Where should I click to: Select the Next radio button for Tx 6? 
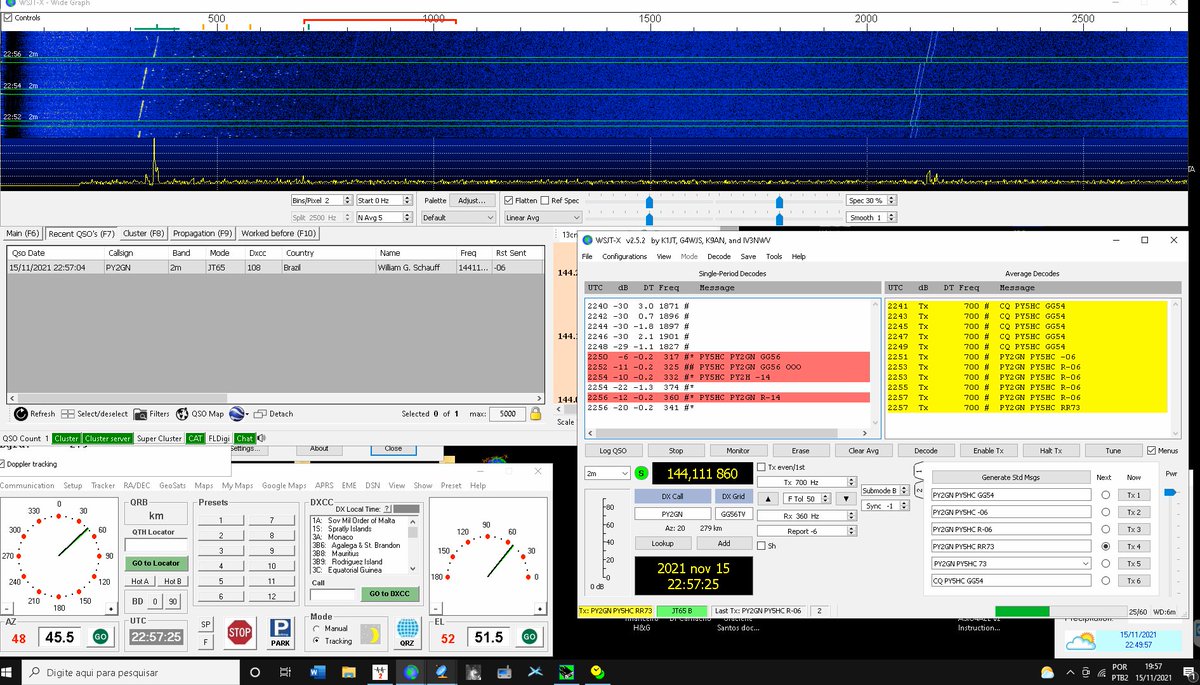pyautogui.click(x=1105, y=581)
